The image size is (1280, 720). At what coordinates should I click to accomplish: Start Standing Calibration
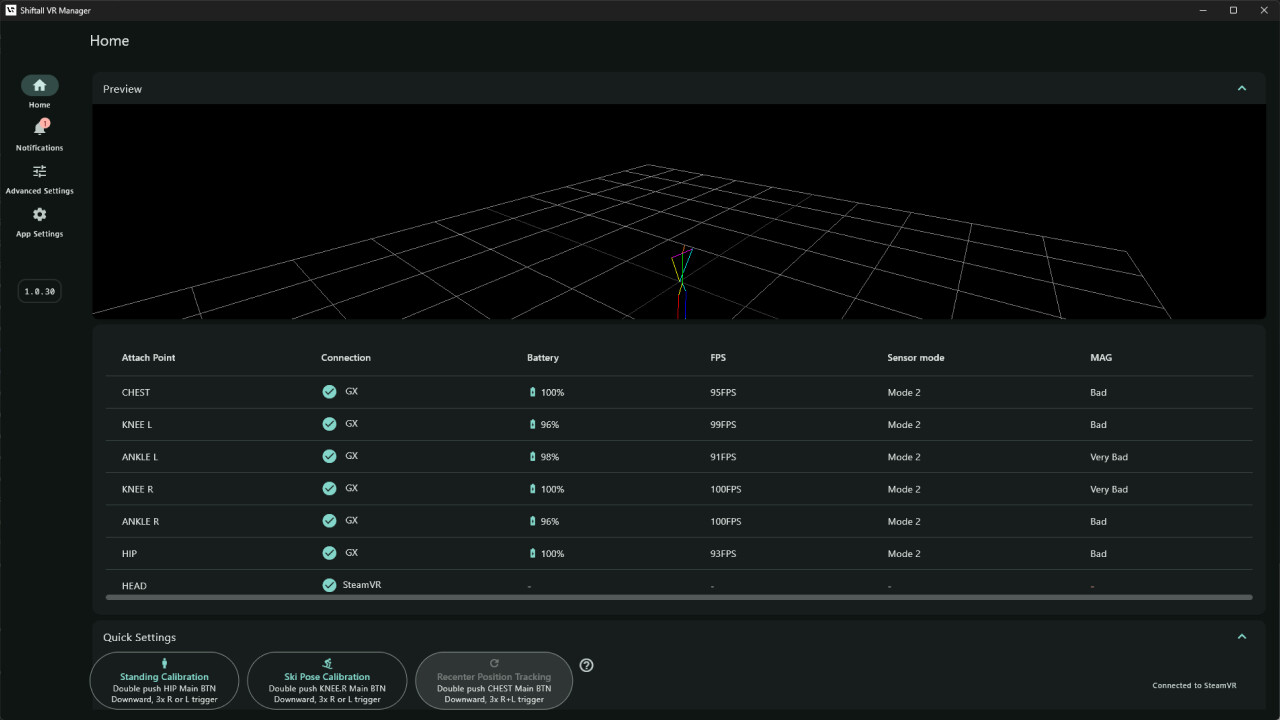(164, 680)
